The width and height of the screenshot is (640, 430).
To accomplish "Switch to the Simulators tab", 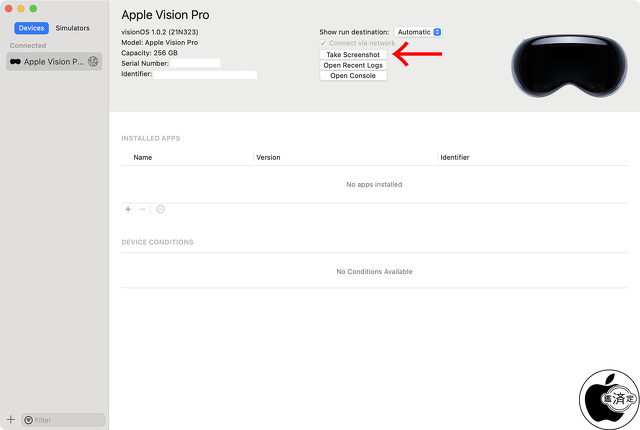I will 72,28.
